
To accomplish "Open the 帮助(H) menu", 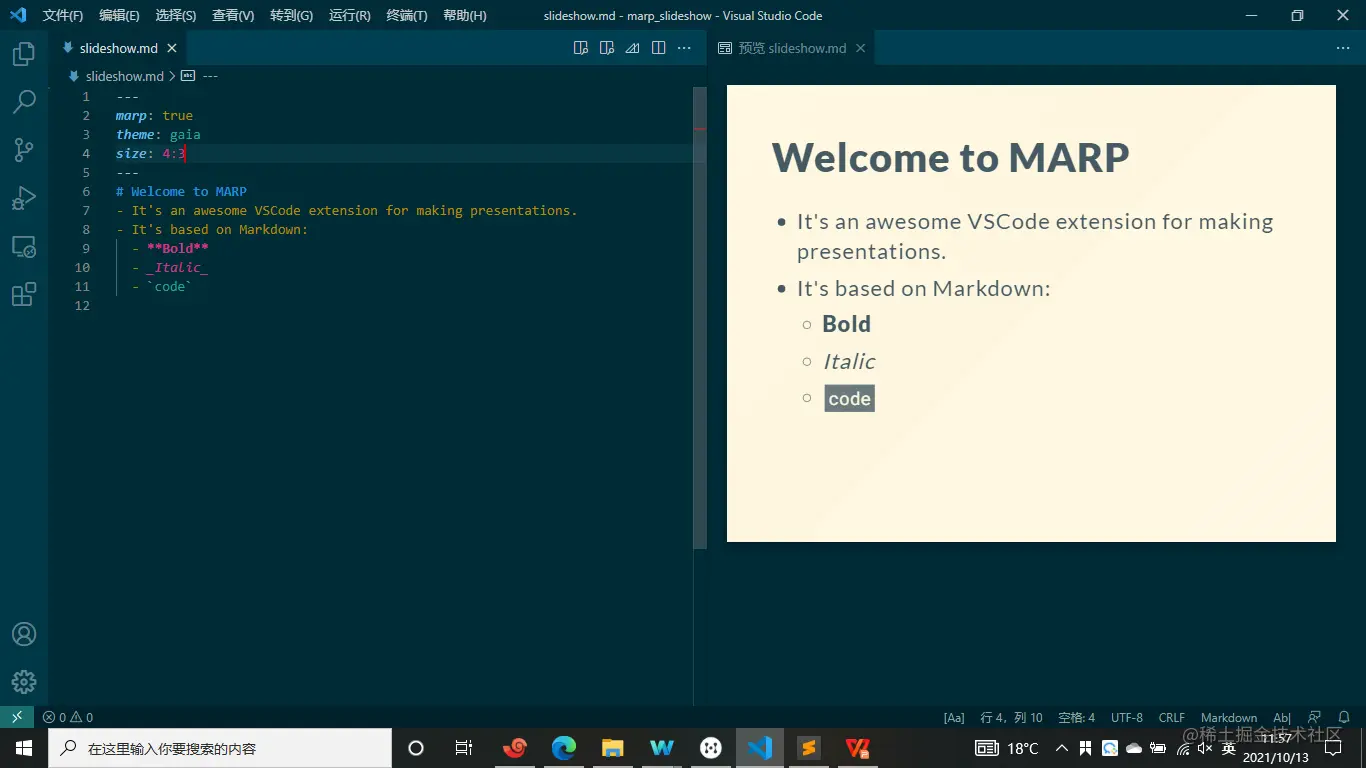I will point(465,16).
